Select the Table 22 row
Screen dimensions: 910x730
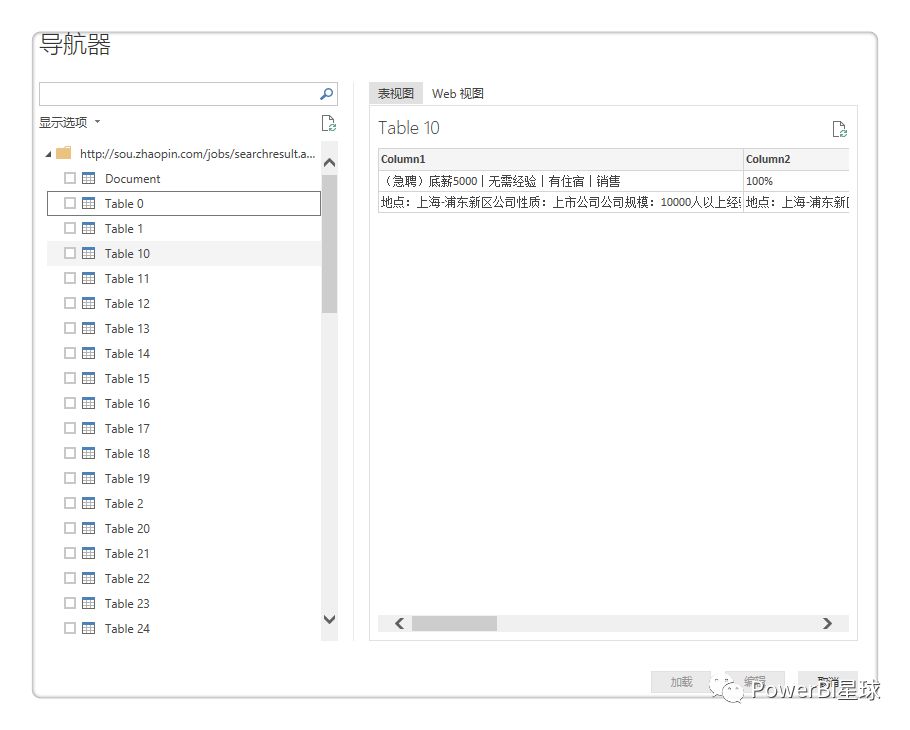[x=183, y=577]
